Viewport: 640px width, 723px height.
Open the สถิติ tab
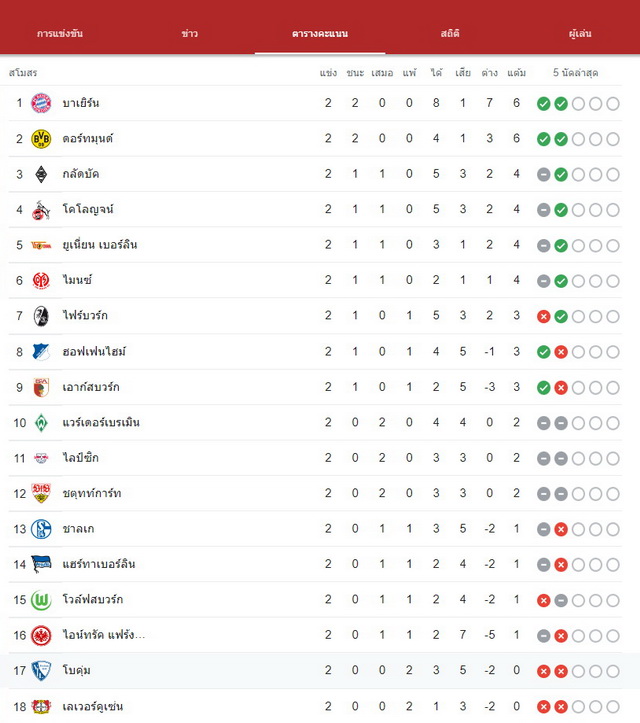pyautogui.click(x=450, y=33)
